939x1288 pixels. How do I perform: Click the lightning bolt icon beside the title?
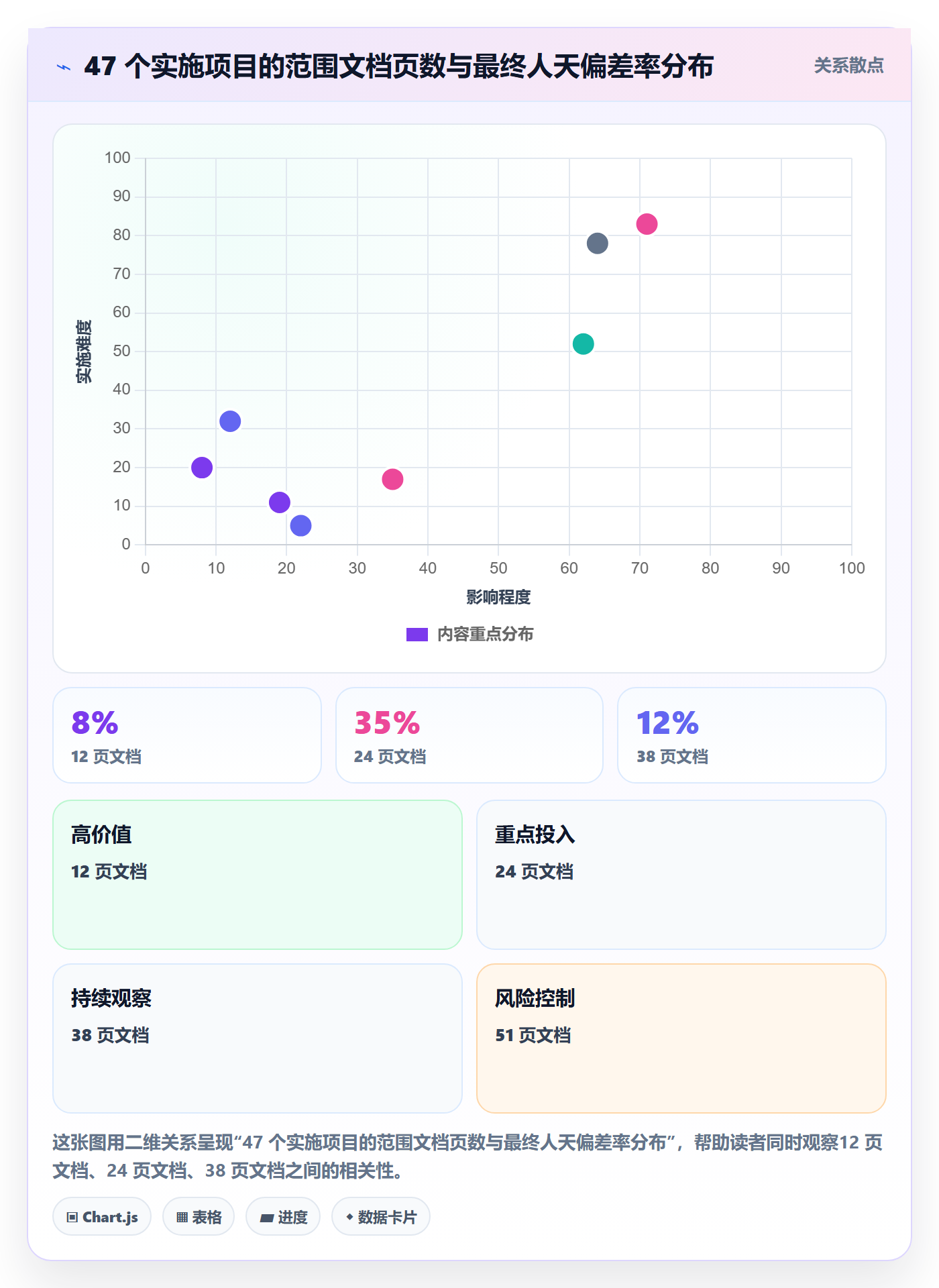64,67
